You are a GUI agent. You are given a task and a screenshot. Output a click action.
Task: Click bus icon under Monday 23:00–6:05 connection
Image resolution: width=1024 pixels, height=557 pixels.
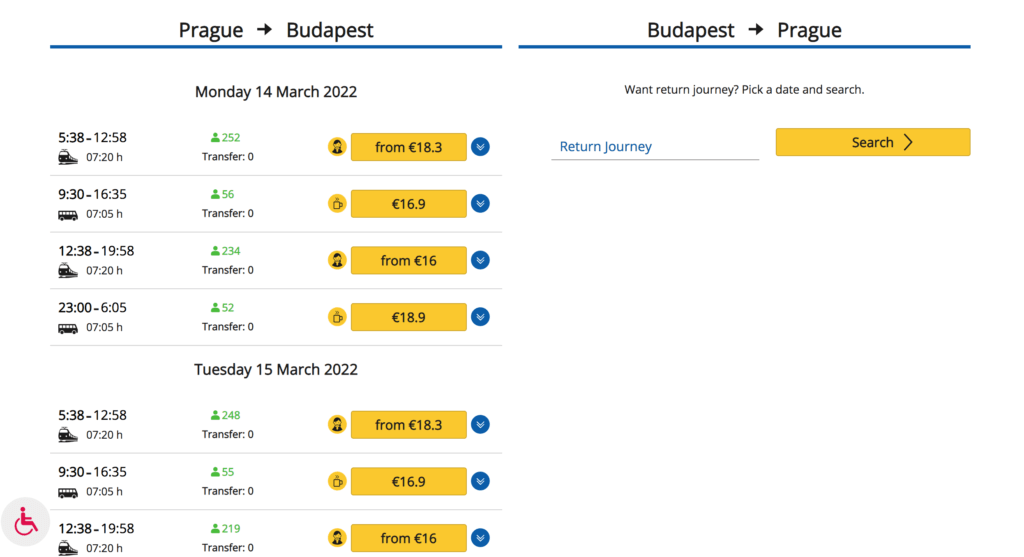coord(68,327)
